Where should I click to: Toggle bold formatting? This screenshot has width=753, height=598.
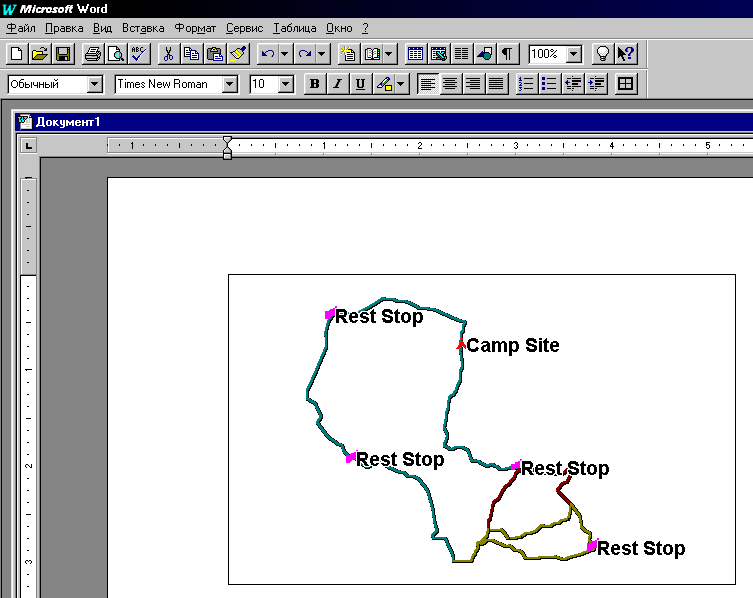pyautogui.click(x=315, y=84)
